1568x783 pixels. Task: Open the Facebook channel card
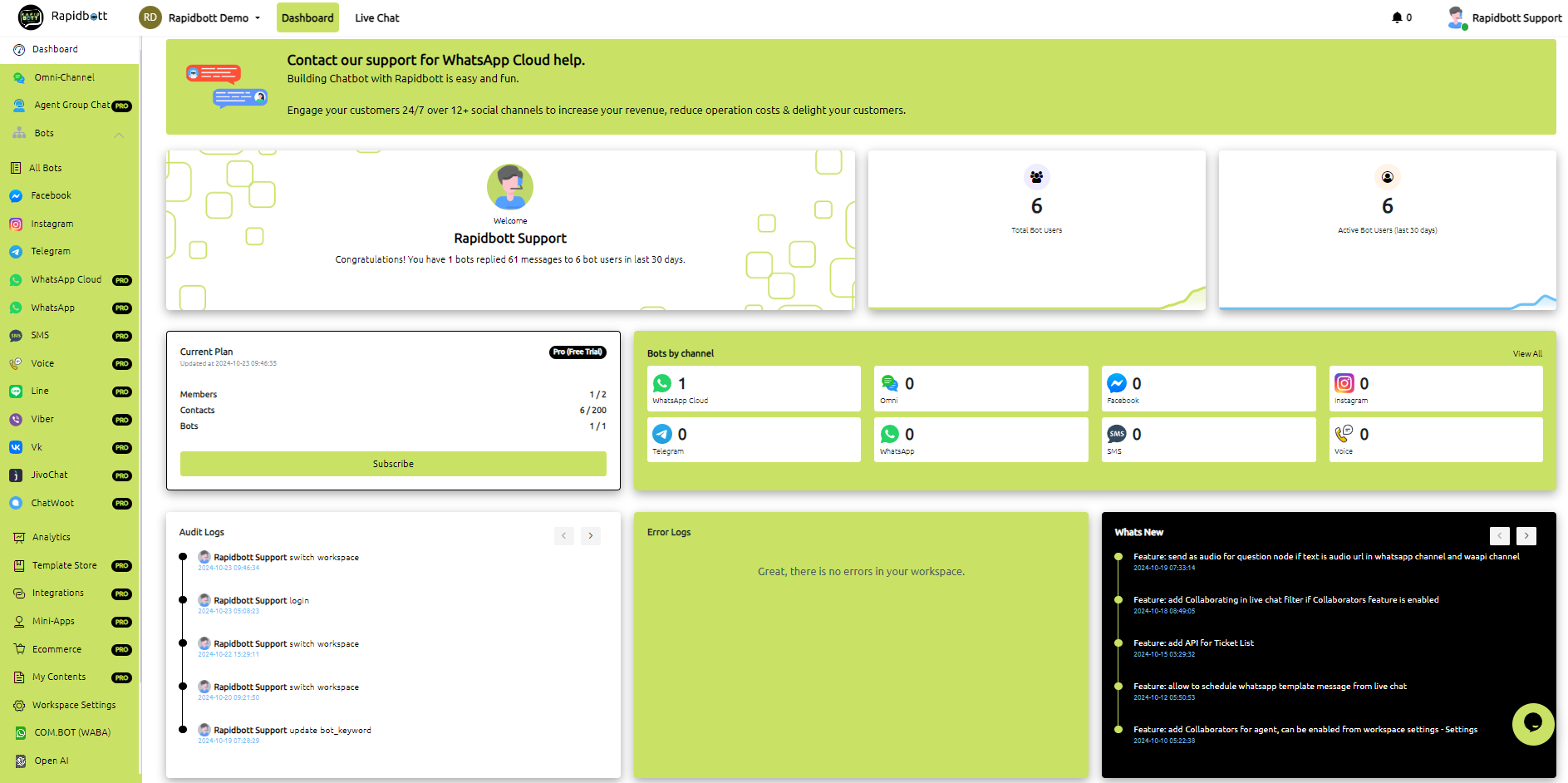(x=1209, y=388)
